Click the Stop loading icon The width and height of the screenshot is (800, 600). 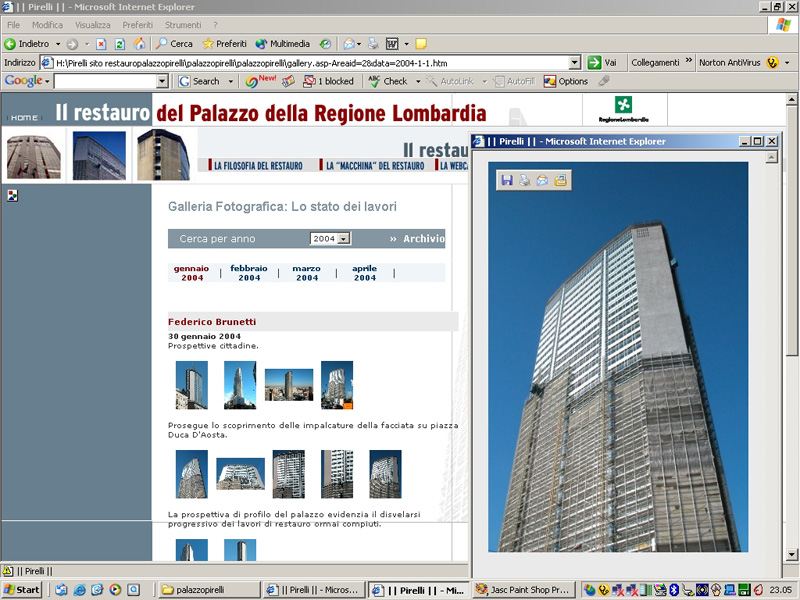coord(101,44)
